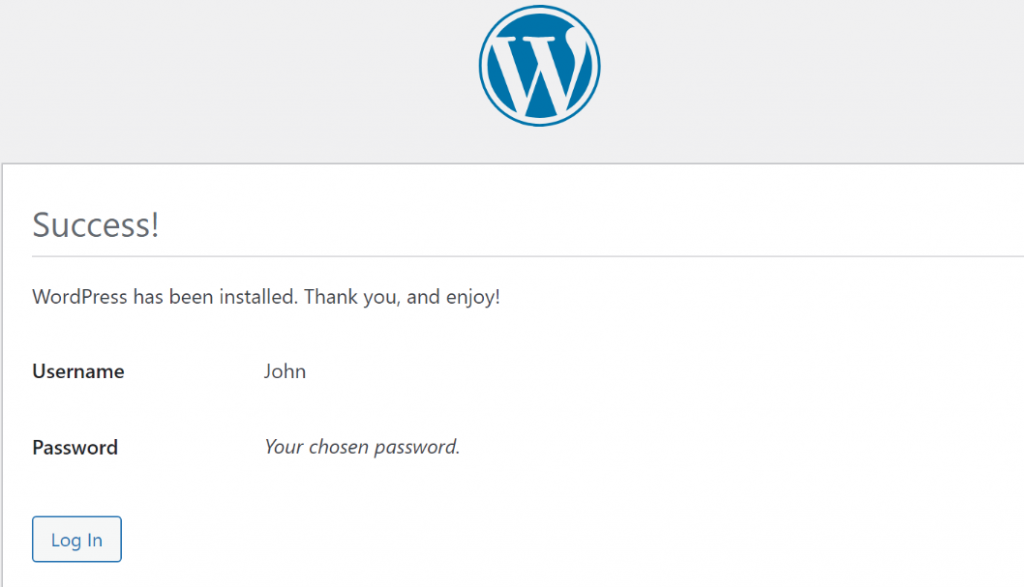
Task: Click the italic 'Your chosen password.' text
Action: click(361, 447)
